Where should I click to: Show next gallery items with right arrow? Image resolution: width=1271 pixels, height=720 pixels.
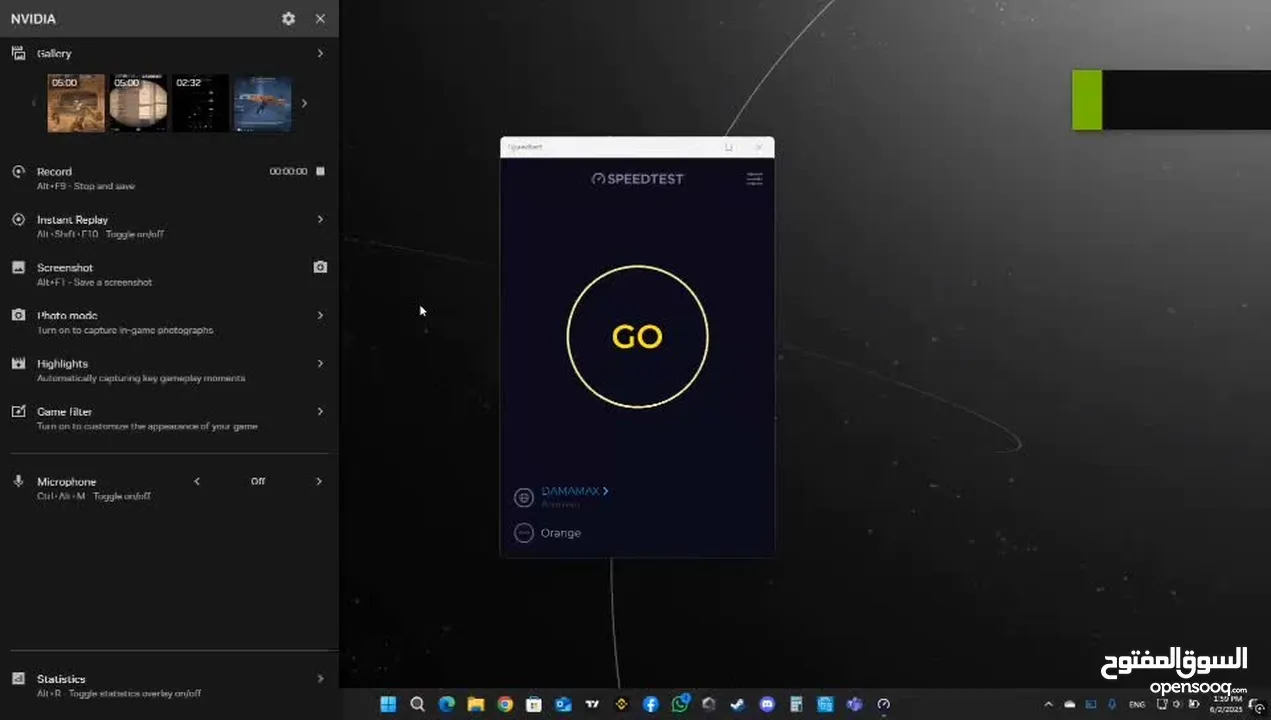pos(304,103)
